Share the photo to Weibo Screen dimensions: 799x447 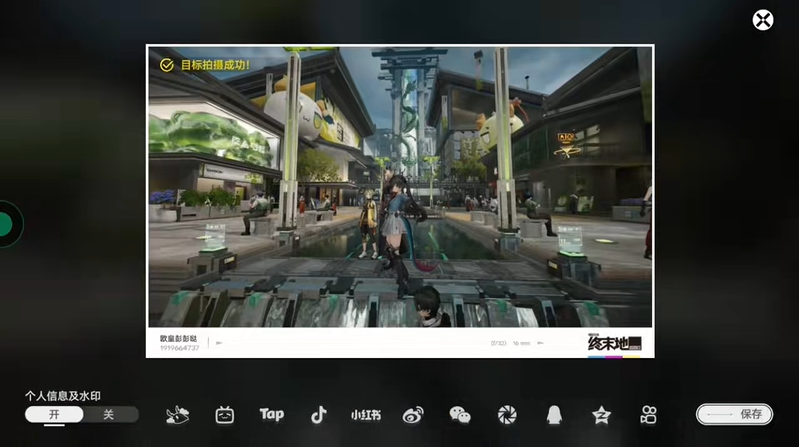coord(413,415)
